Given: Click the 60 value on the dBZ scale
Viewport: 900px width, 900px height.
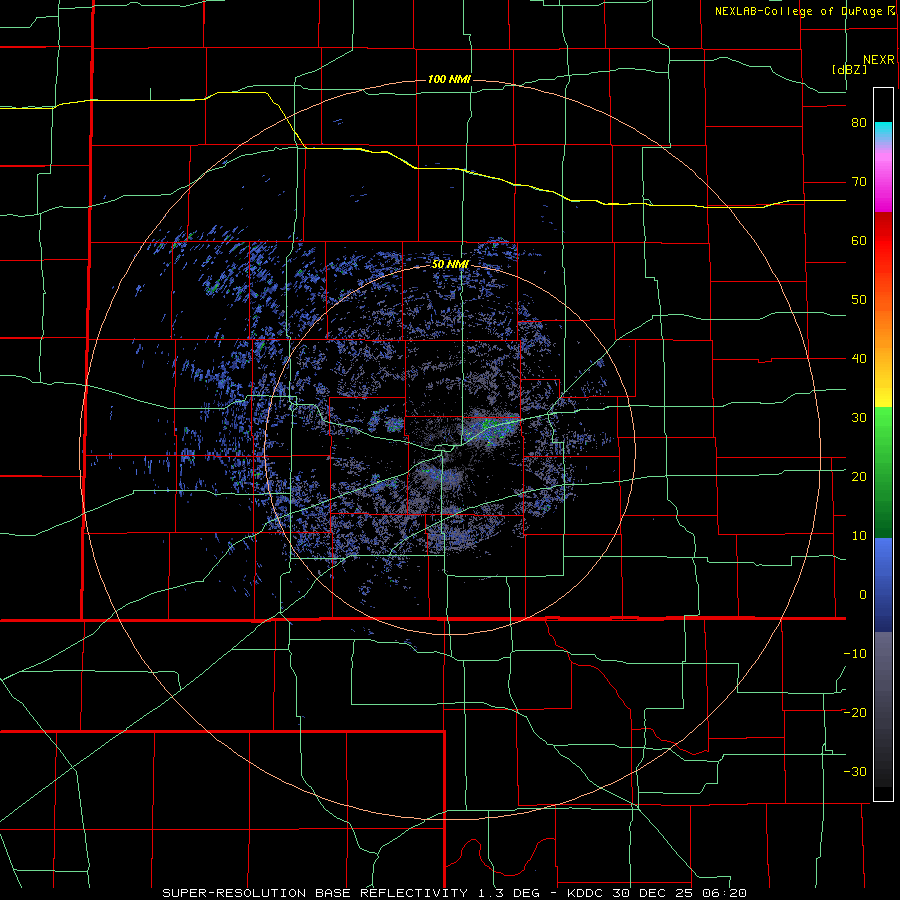Looking at the screenshot, I should [859, 240].
